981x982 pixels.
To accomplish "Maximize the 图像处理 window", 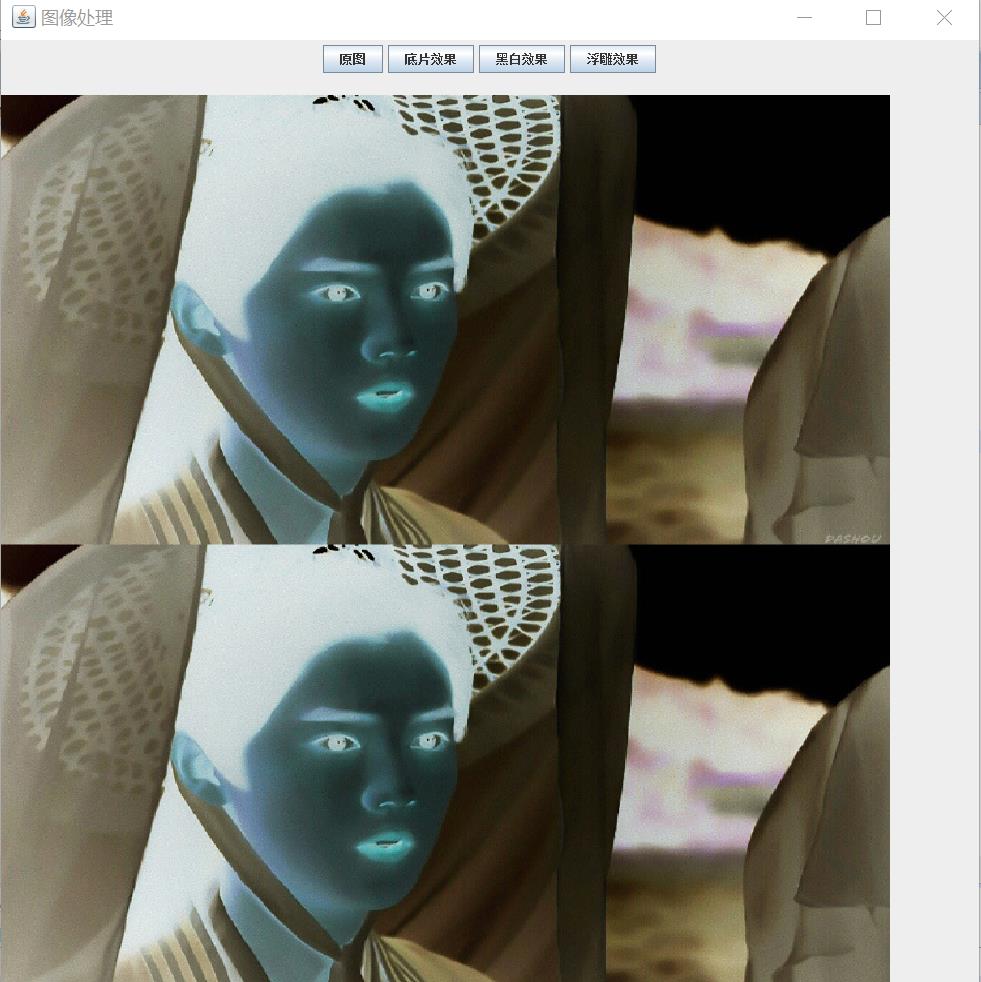I will (873, 18).
